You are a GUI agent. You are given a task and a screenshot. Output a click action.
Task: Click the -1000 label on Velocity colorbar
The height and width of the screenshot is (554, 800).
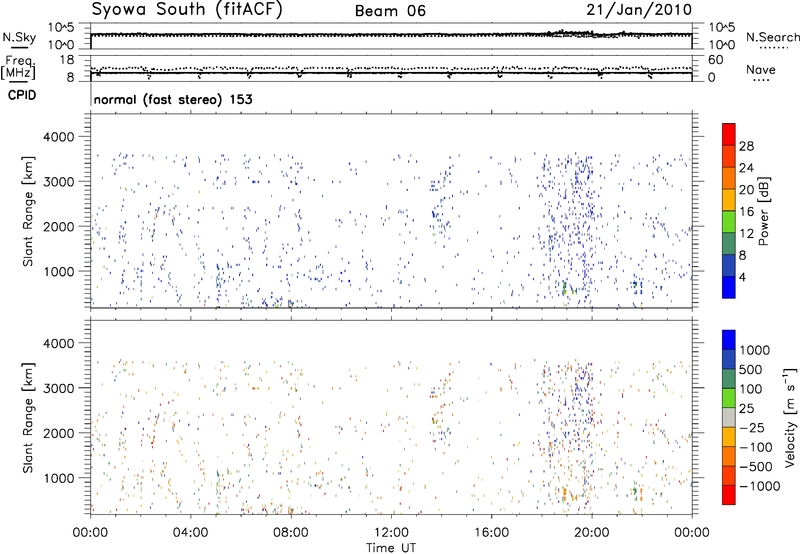[x=759, y=486]
